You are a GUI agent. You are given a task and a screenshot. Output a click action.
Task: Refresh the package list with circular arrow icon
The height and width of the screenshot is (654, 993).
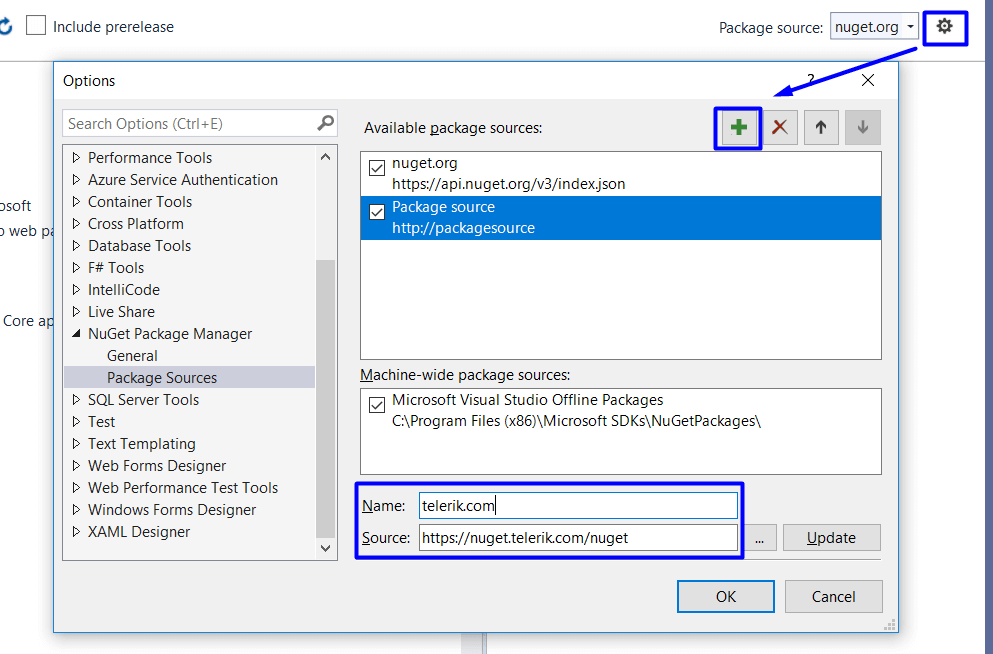[8, 27]
